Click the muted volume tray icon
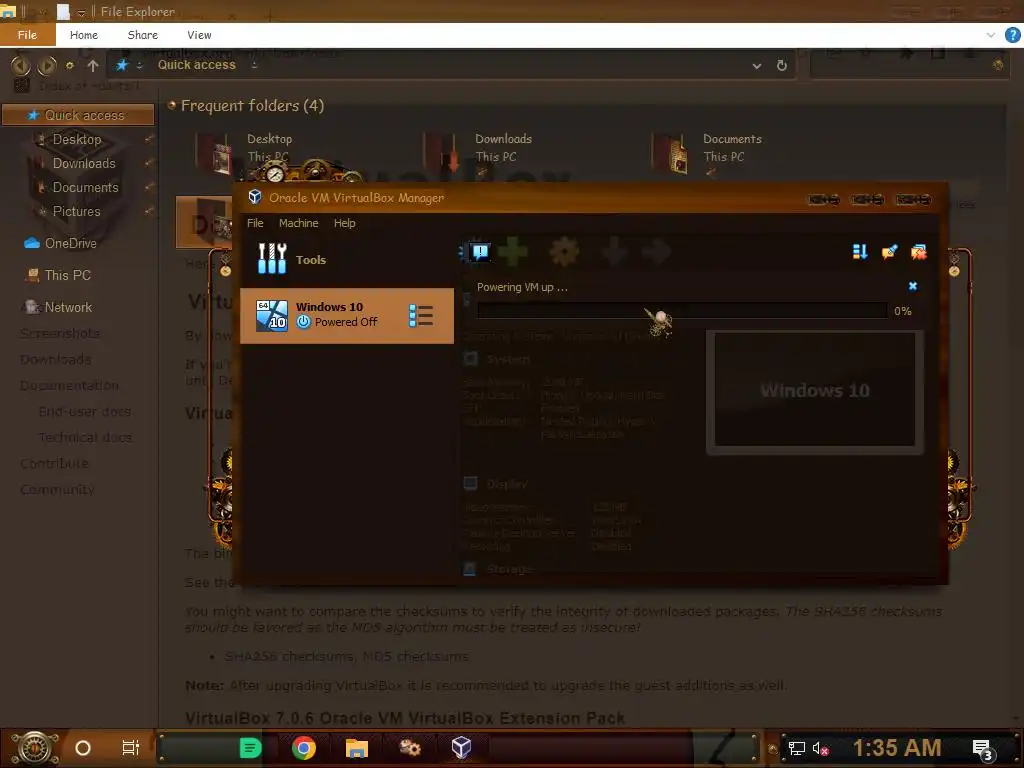 [820, 748]
